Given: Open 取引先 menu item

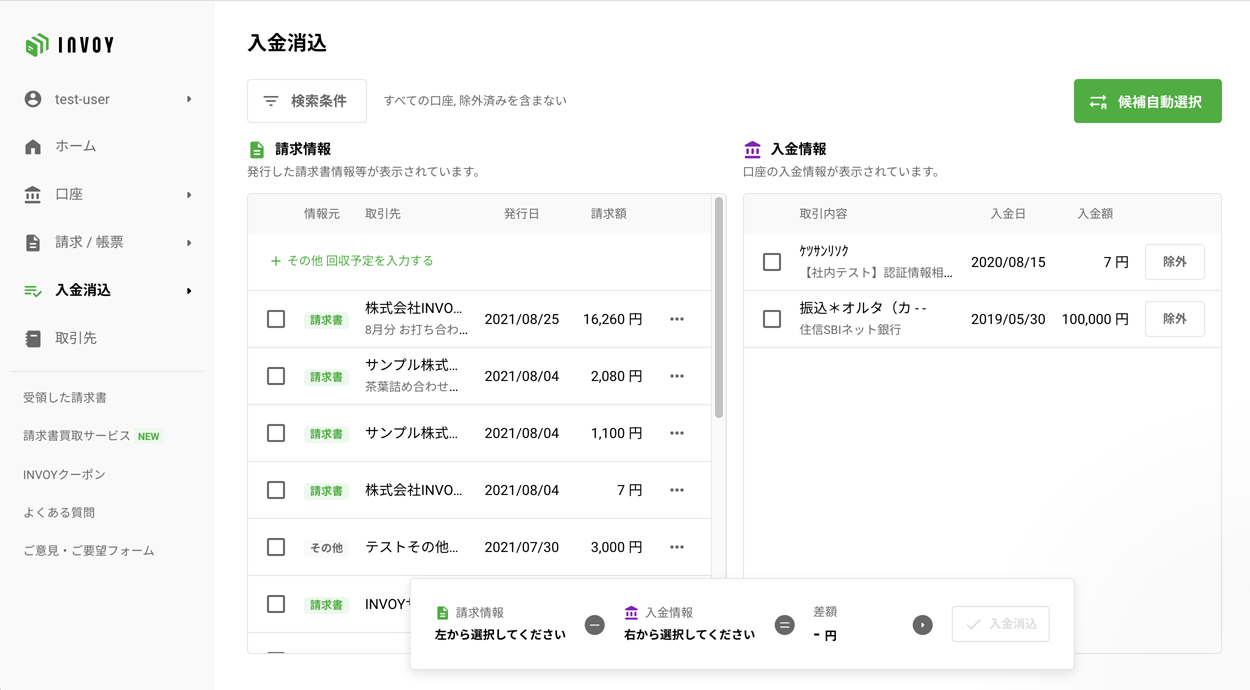Looking at the screenshot, I should click(x=76, y=339).
